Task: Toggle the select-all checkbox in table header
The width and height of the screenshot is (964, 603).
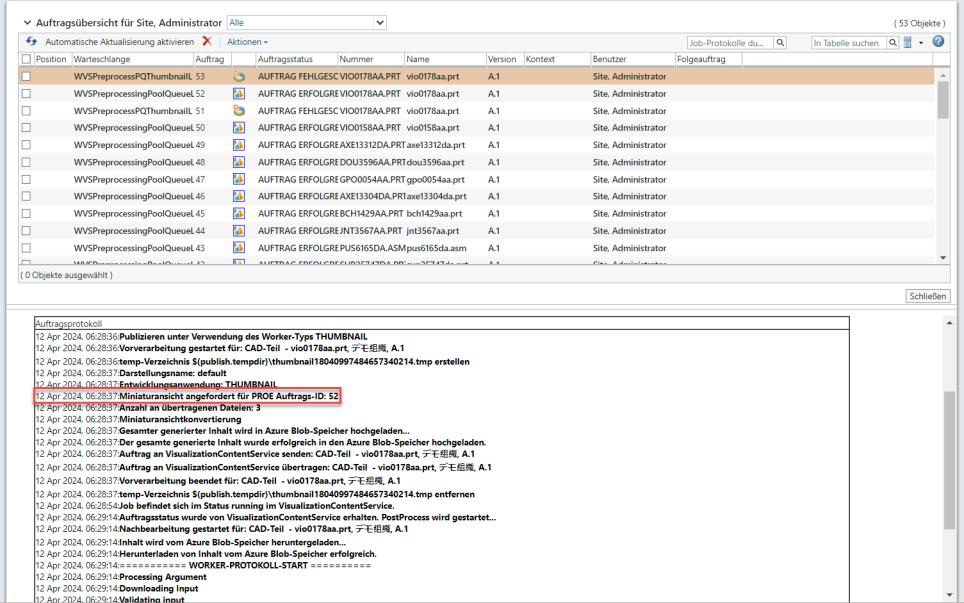Action: (x=26, y=59)
